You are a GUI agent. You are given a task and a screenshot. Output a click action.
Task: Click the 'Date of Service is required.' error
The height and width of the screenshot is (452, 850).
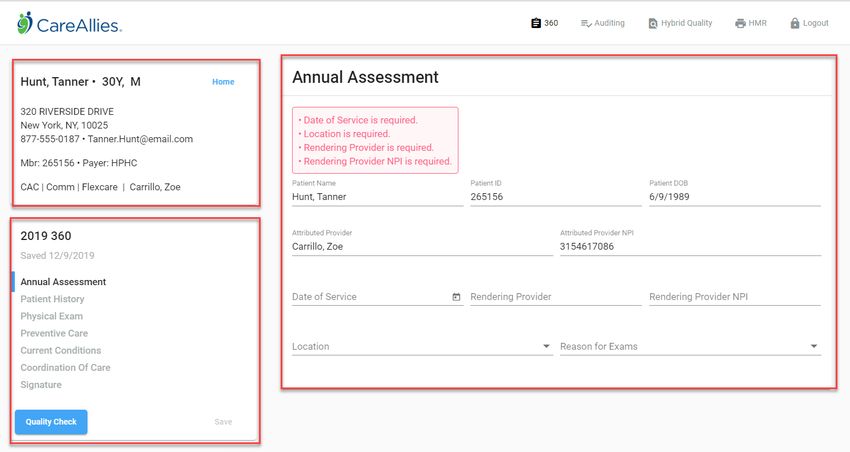358,120
